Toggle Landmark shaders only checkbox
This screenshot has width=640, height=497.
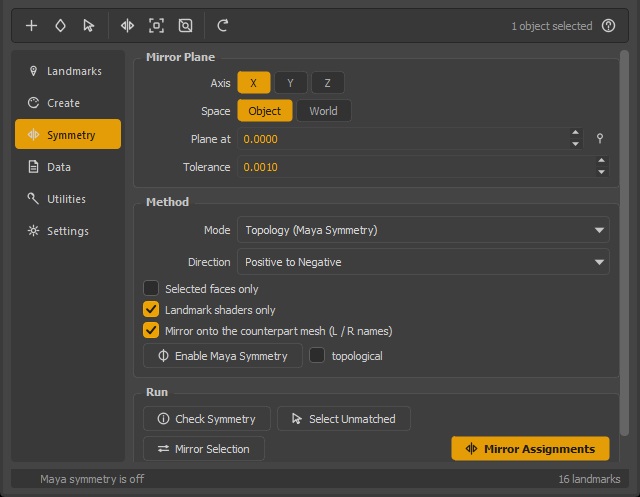click(x=151, y=309)
